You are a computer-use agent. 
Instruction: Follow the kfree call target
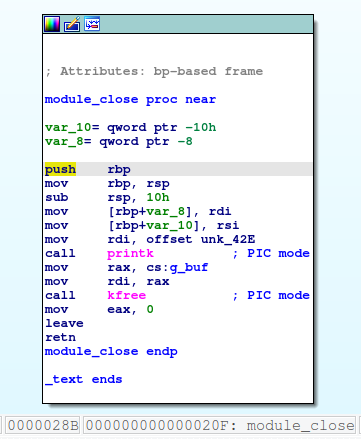[126, 295]
